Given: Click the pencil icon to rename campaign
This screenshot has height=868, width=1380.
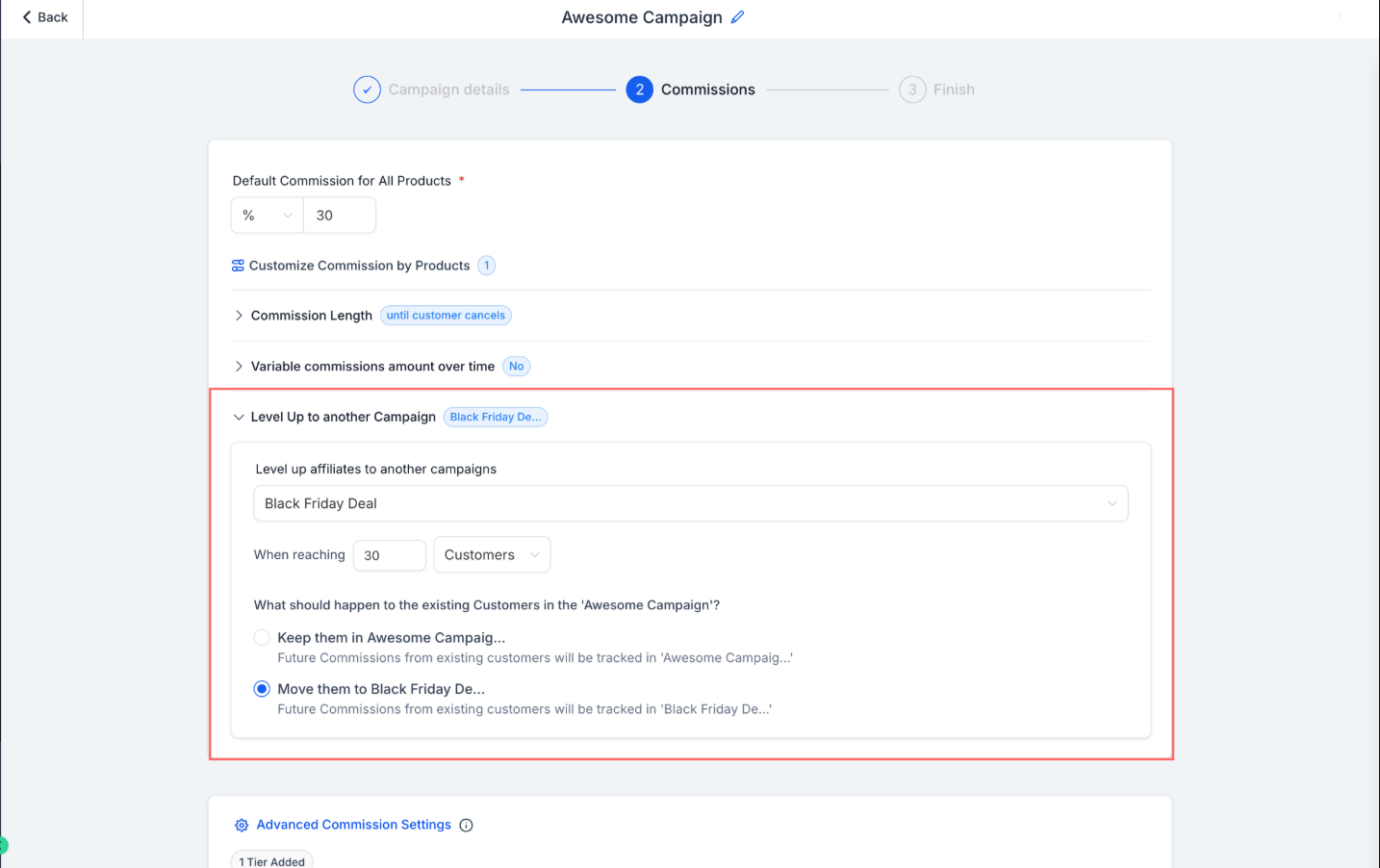Looking at the screenshot, I should coord(737,17).
